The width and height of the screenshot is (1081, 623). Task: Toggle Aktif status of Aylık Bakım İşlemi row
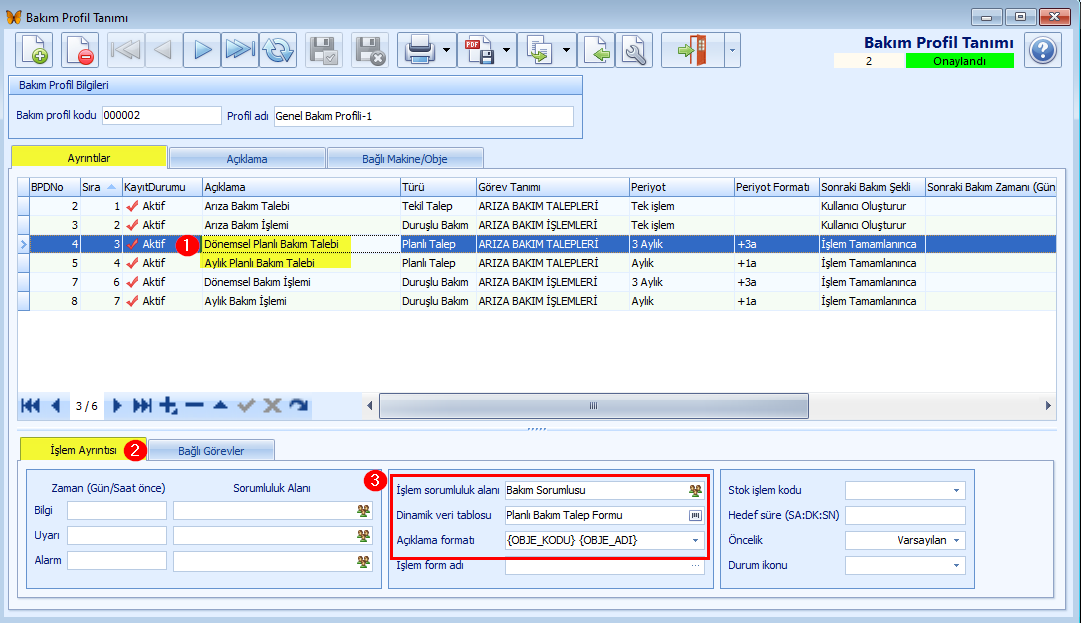click(x=132, y=301)
